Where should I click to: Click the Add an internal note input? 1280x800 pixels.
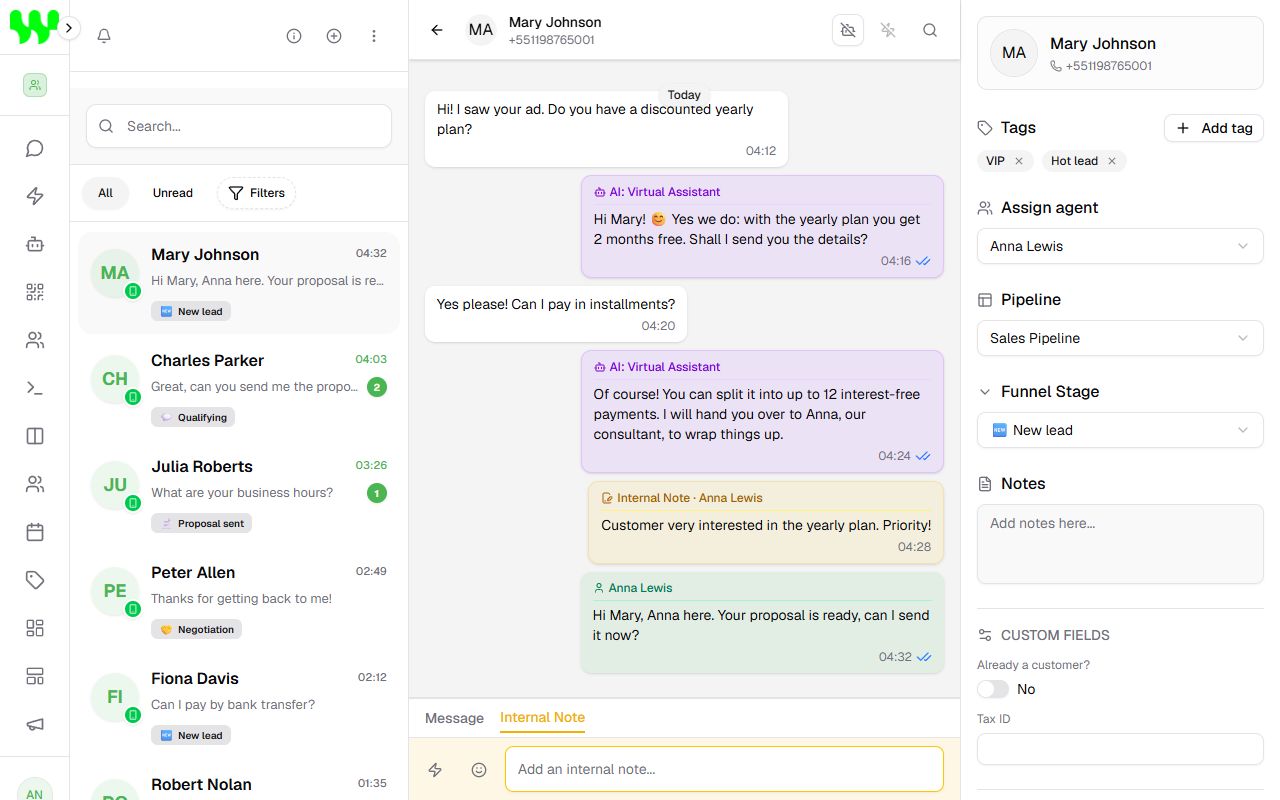pyautogui.click(x=724, y=769)
